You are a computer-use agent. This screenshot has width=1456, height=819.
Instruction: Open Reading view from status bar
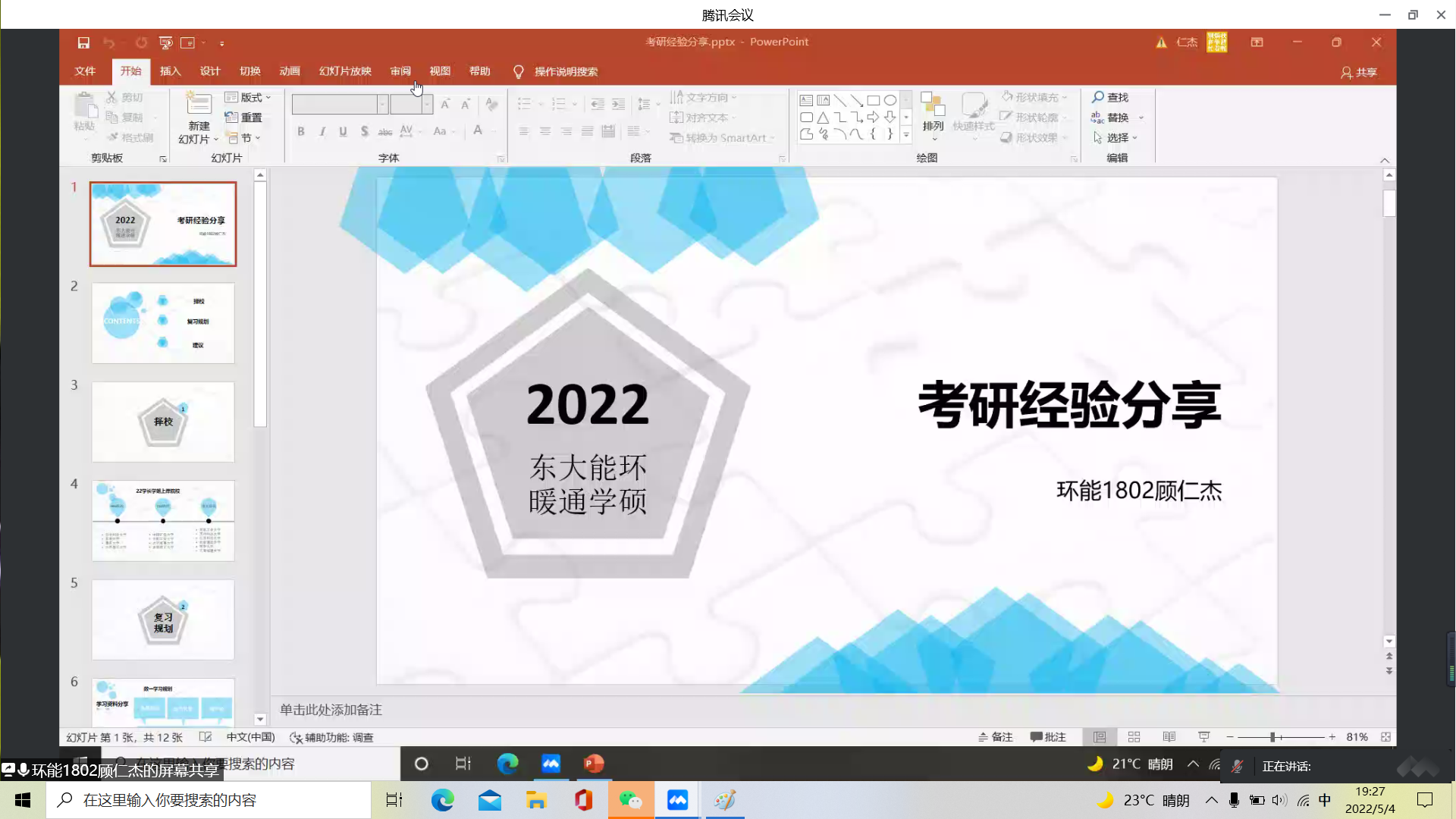[1169, 737]
